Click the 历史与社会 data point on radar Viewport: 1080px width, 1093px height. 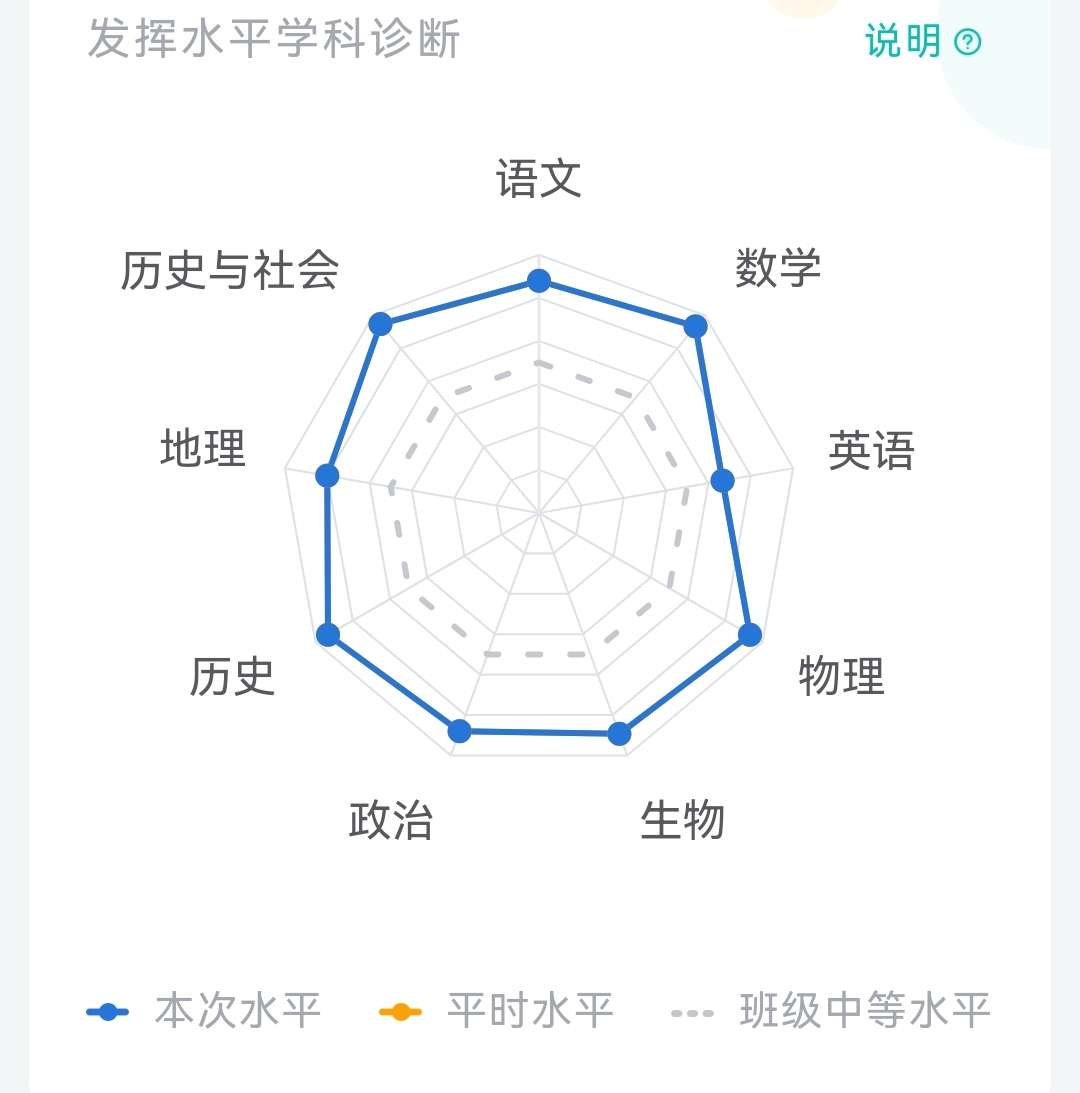[x=380, y=323]
